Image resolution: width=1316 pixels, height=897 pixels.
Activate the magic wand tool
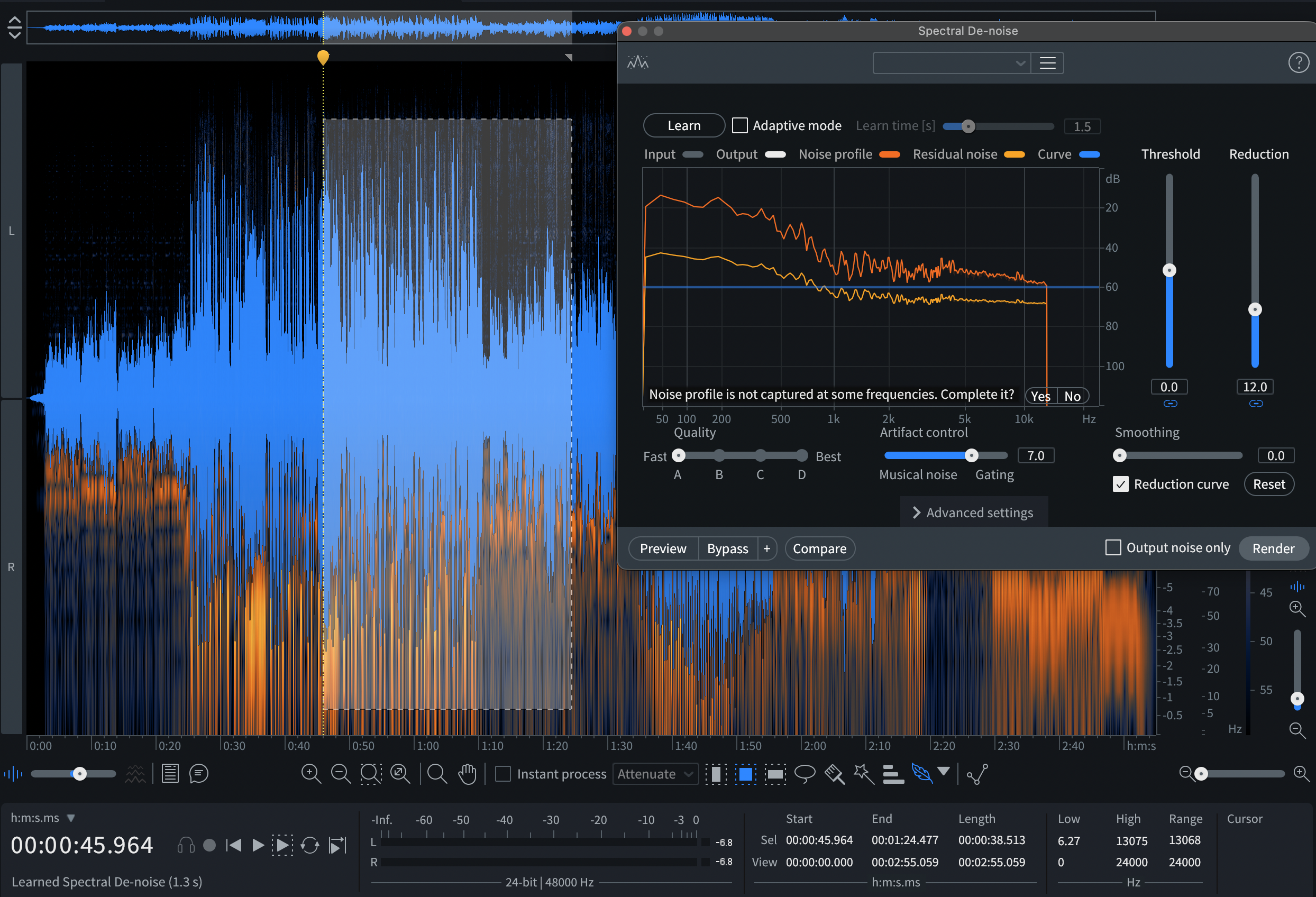(864, 774)
